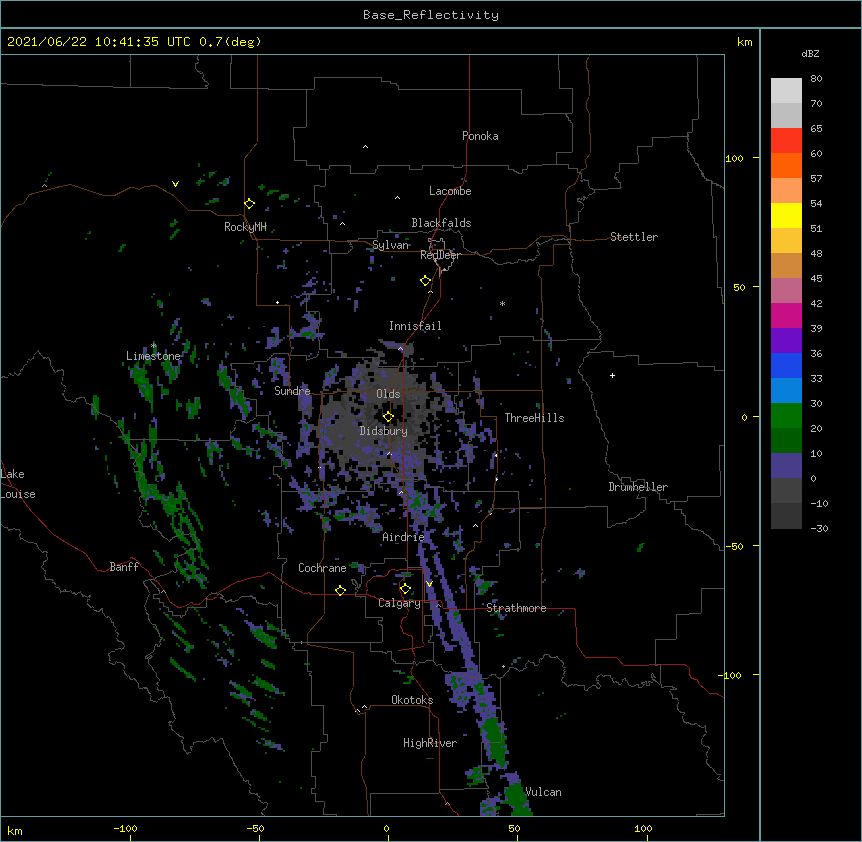Click the -100 tick on bottom axis
The width and height of the screenshot is (862, 842).
(x=125, y=828)
